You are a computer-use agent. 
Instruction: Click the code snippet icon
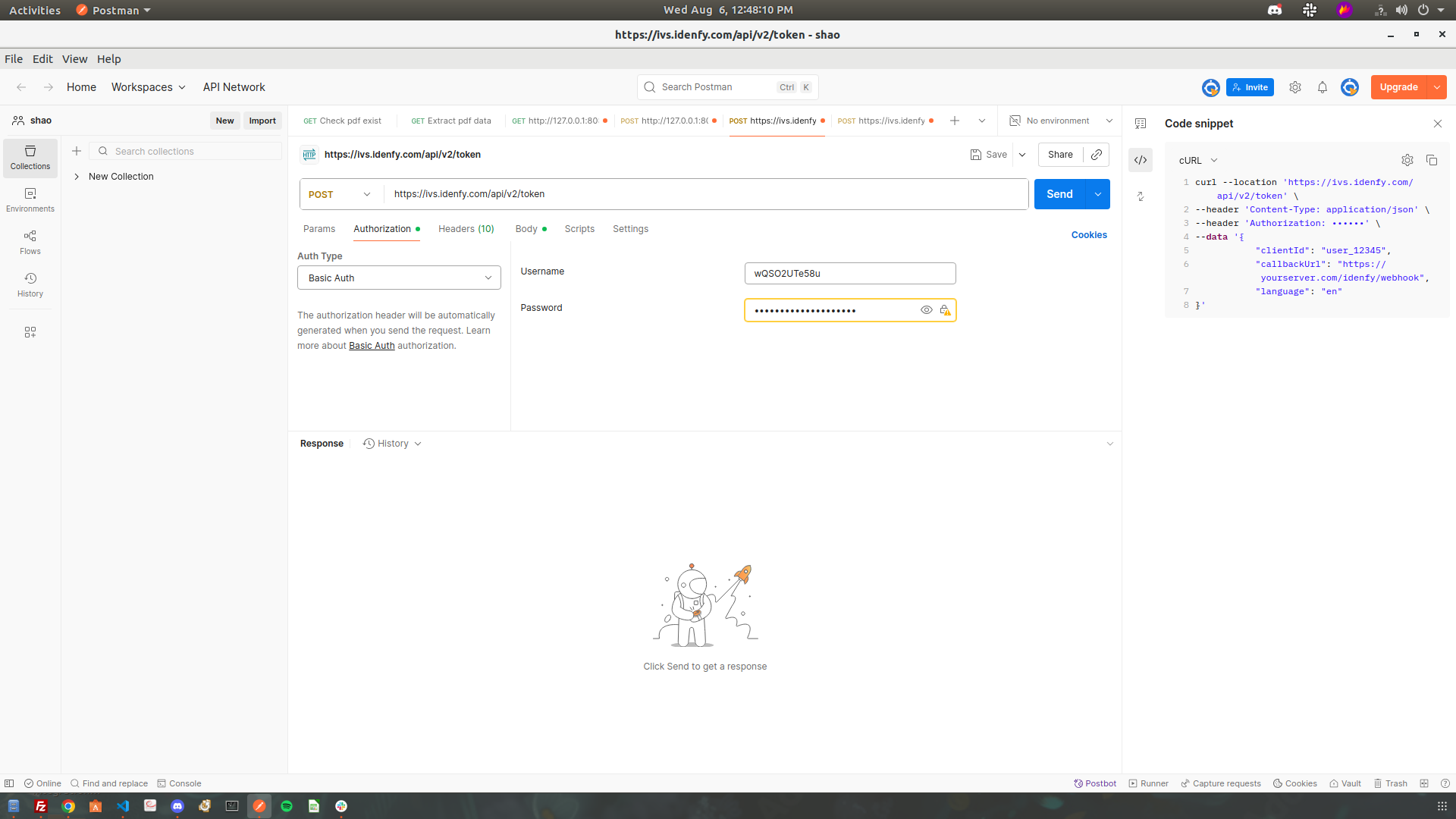(1141, 160)
